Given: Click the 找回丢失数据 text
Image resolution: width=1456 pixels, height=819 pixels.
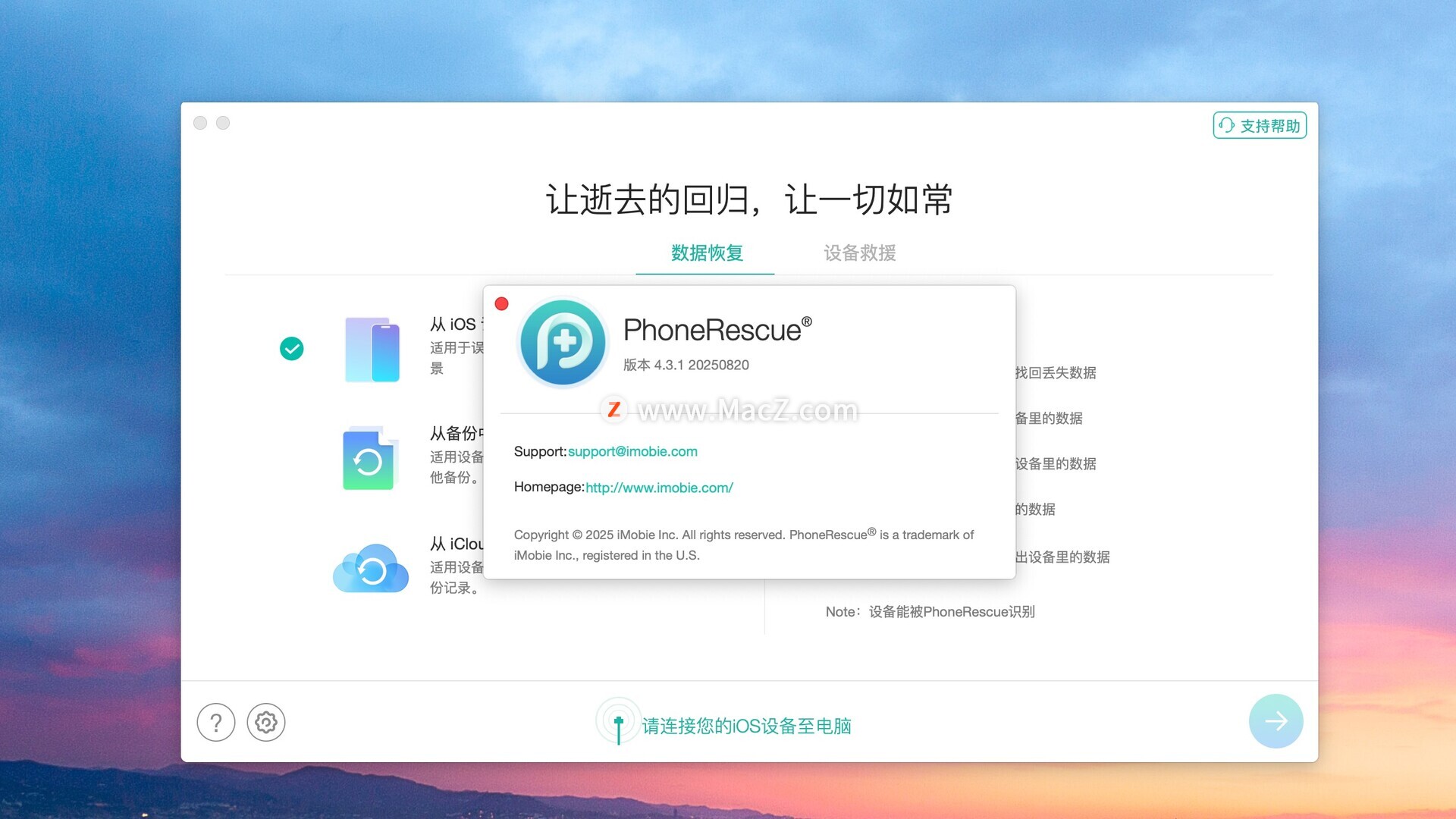Looking at the screenshot, I should (1056, 372).
